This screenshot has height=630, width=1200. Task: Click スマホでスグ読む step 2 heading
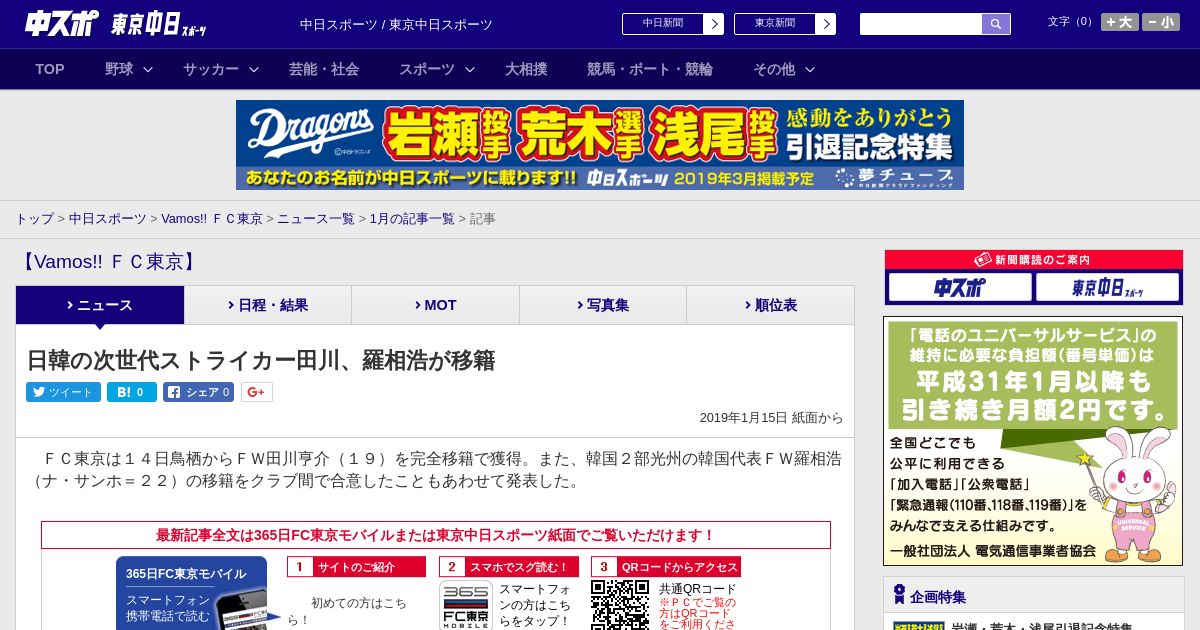point(508,567)
